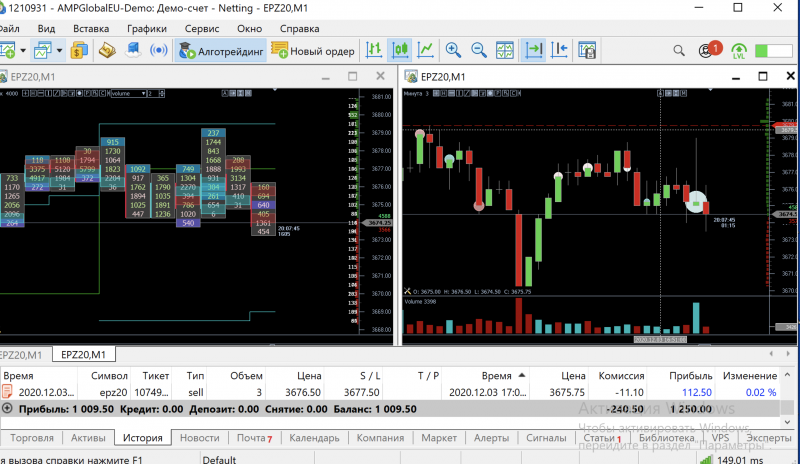Click the Новый ордер button
This screenshot has width=800, height=464.
click(313, 51)
